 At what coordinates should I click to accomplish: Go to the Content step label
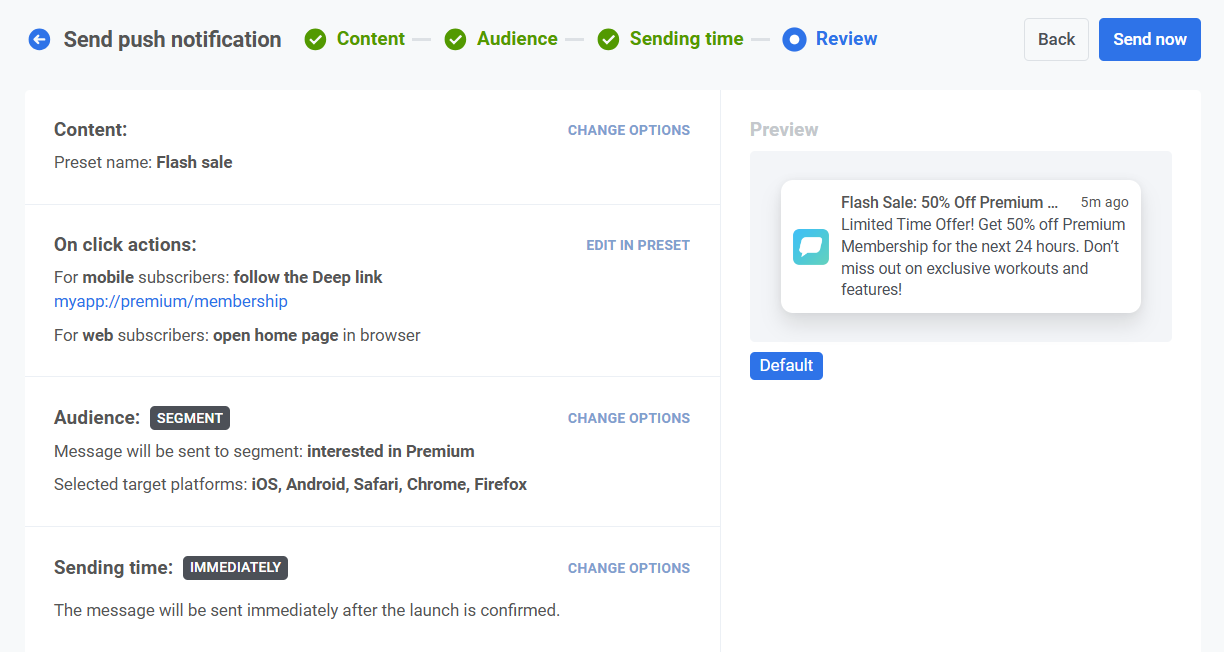[370, 39]
